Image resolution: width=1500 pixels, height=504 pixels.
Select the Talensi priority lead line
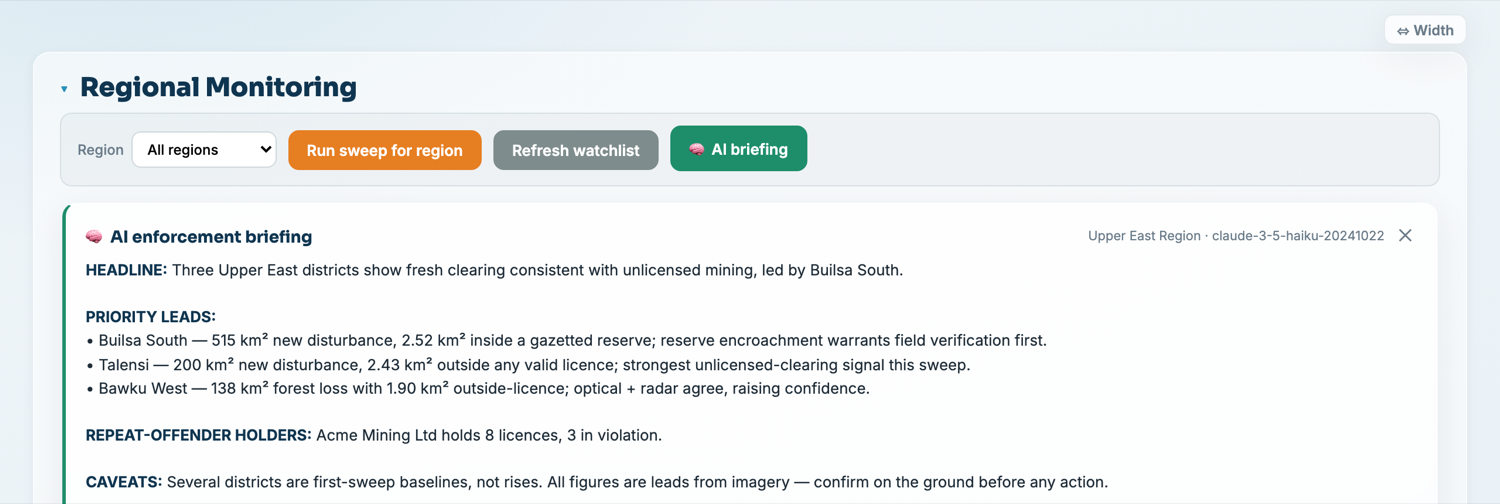[528, 365]
